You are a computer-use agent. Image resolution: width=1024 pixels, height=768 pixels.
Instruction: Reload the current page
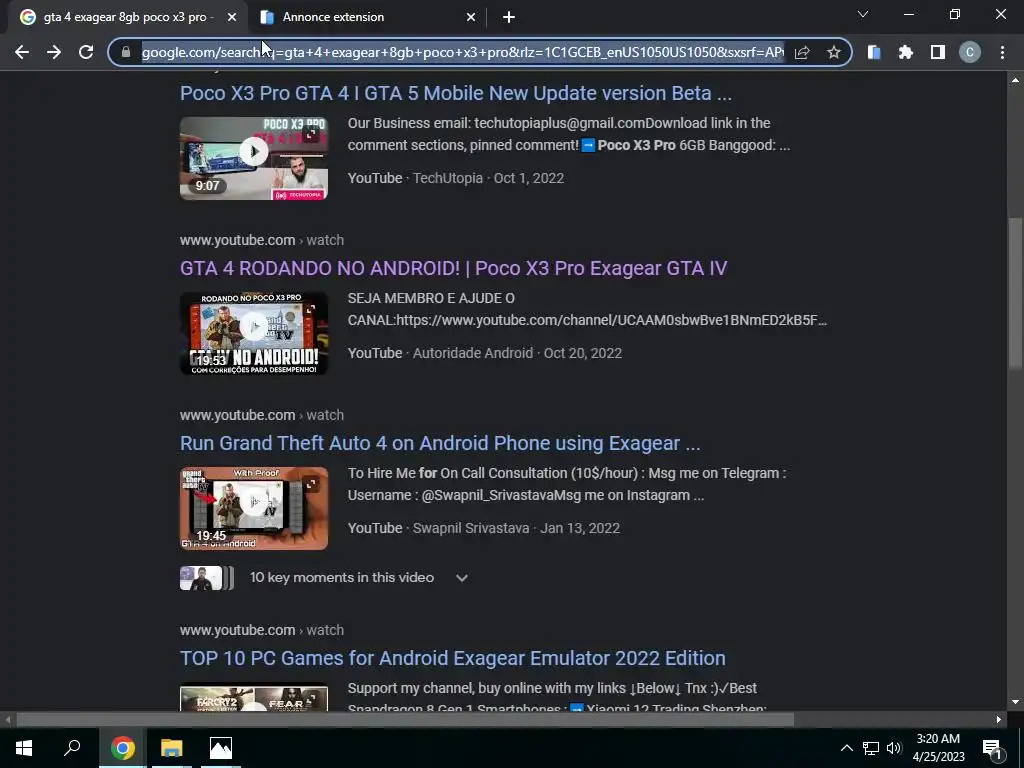[86, 52]
